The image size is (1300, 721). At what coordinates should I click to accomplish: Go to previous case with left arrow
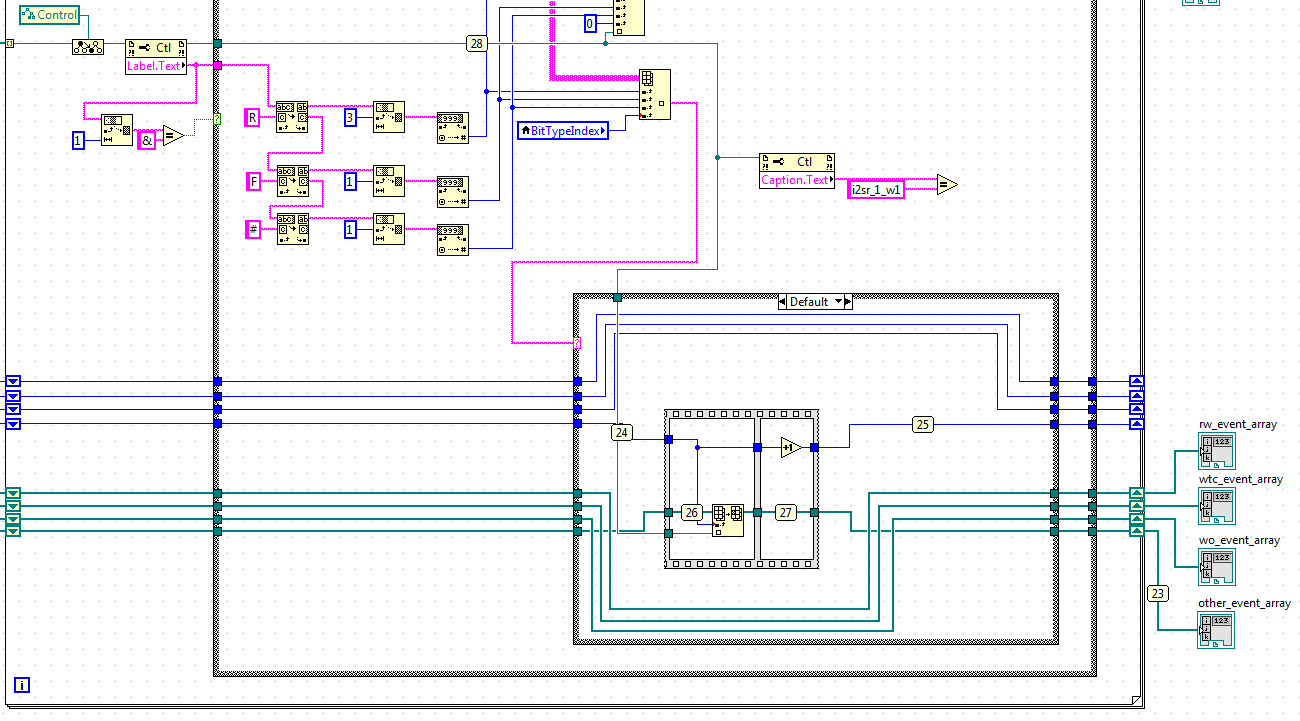coord(783,301)
